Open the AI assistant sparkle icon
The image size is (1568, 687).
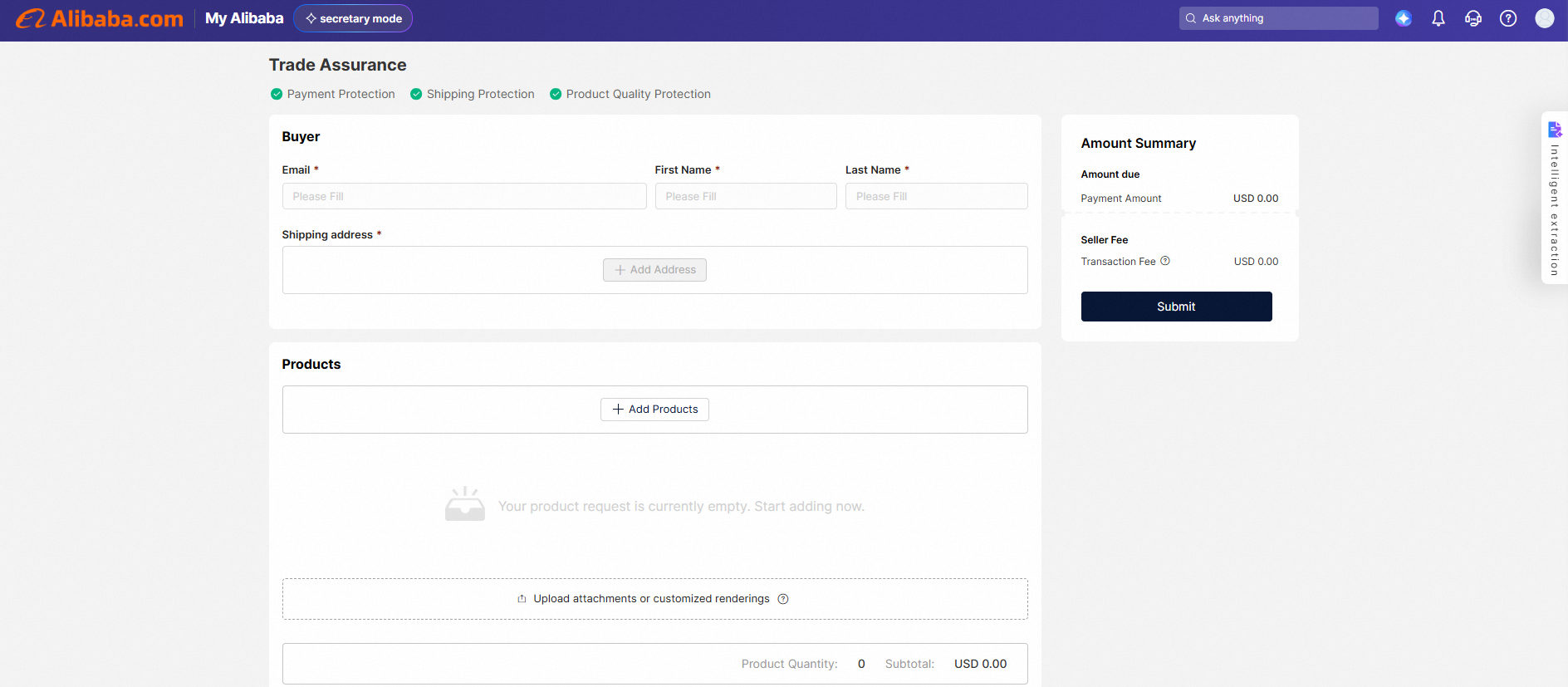1404,18
